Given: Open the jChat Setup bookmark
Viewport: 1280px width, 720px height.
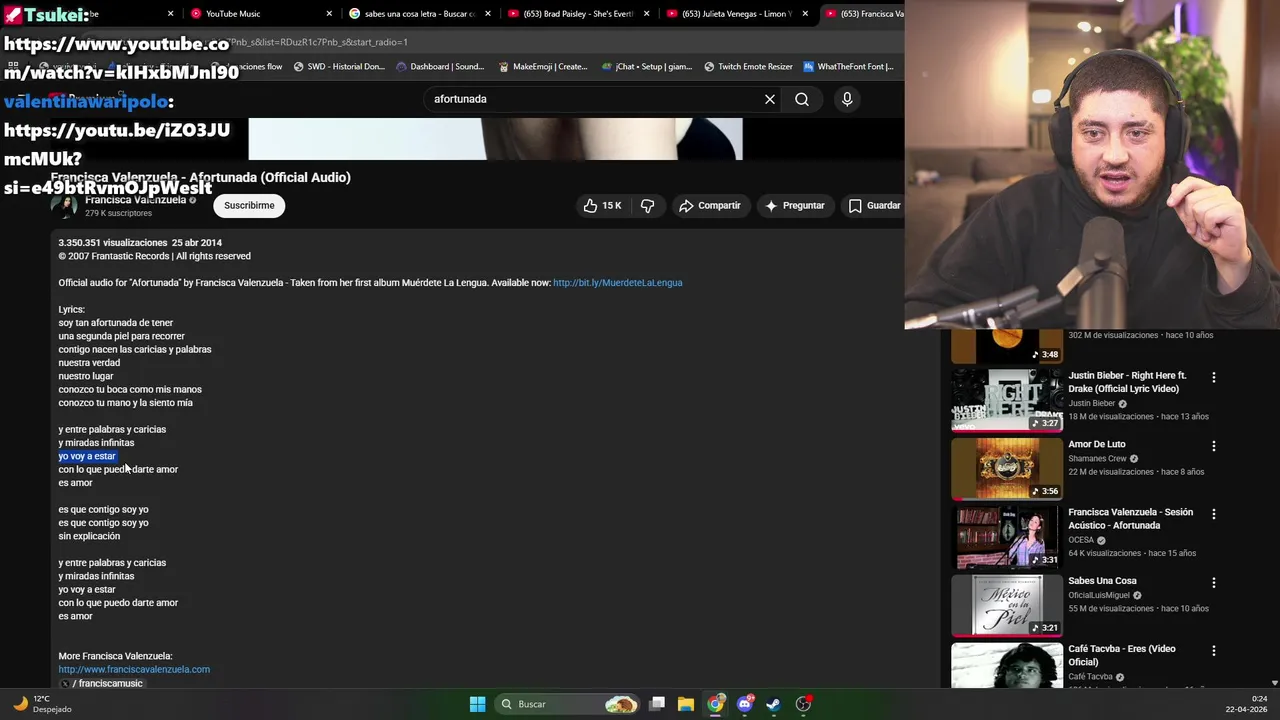Looking at the screenshot, I should pos(647,67).
